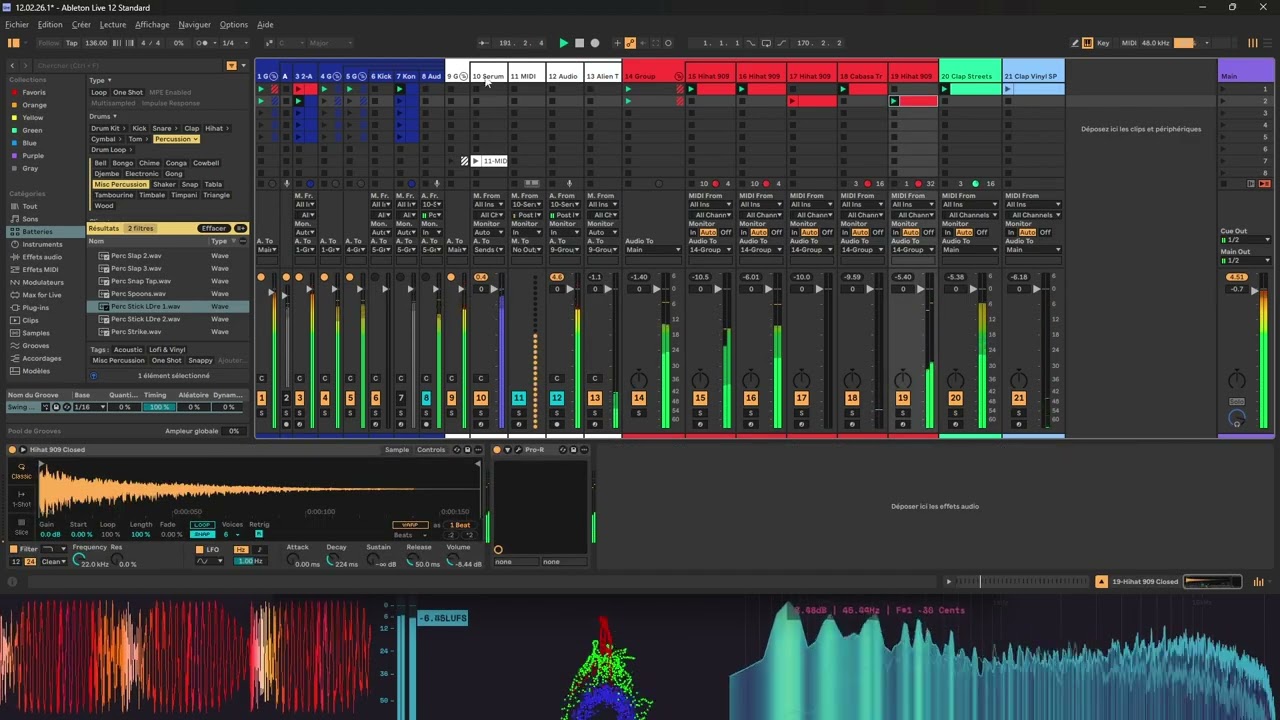Screen dimensions: 1280x720
Task: Toggle Simpler LOOP button
Action: pyautogui.click(x=202, y=525)
